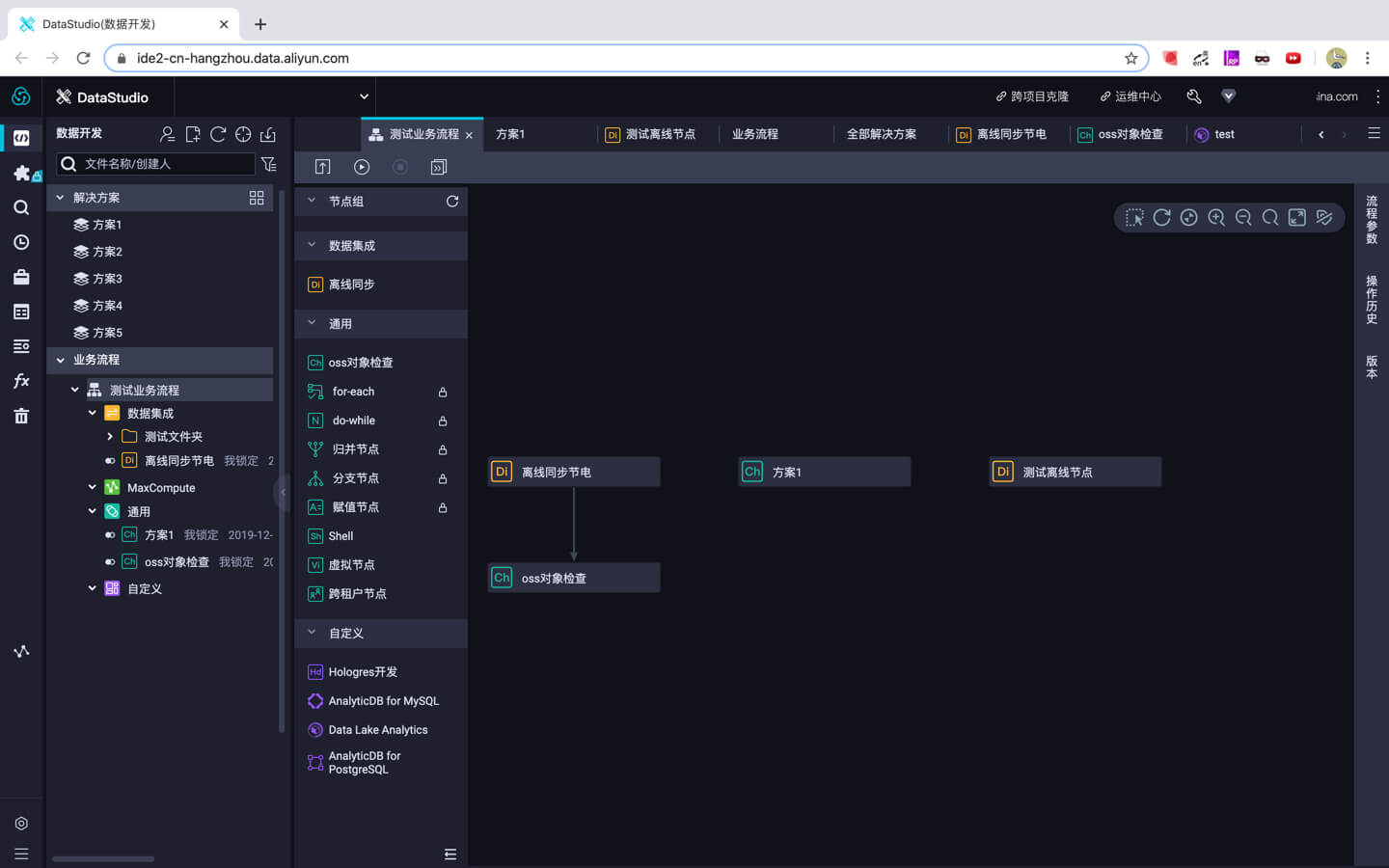1389x868 pixels.
Task: Click the wrench tool icon in header
Action: pos(1194,96)
